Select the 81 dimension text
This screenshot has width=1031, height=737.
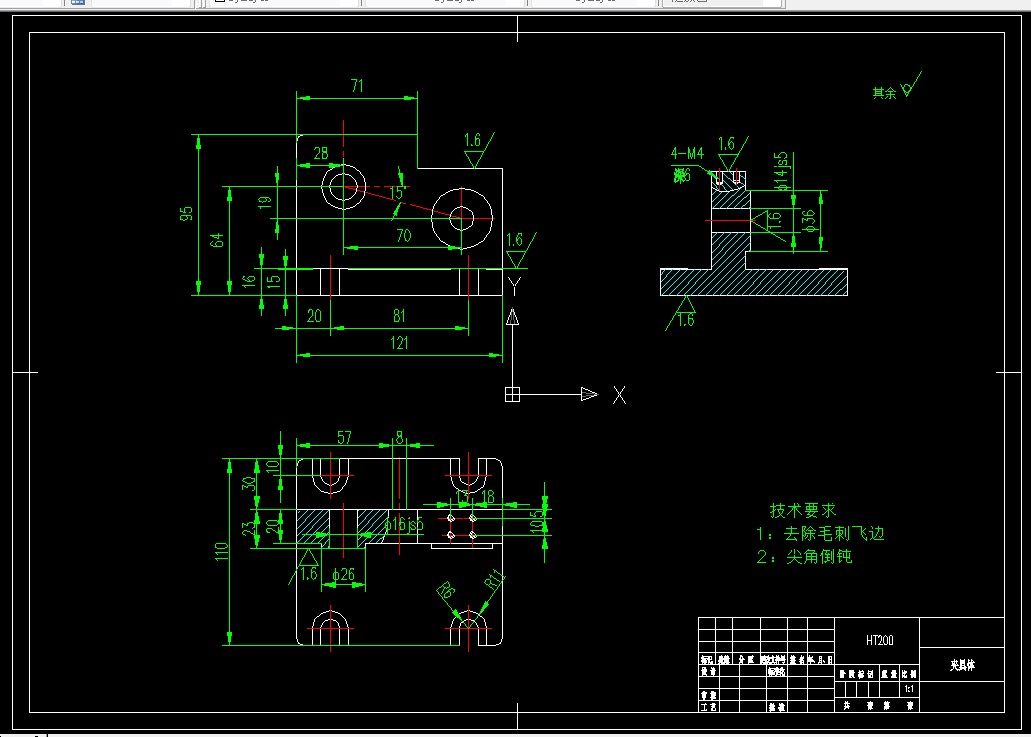399,316
